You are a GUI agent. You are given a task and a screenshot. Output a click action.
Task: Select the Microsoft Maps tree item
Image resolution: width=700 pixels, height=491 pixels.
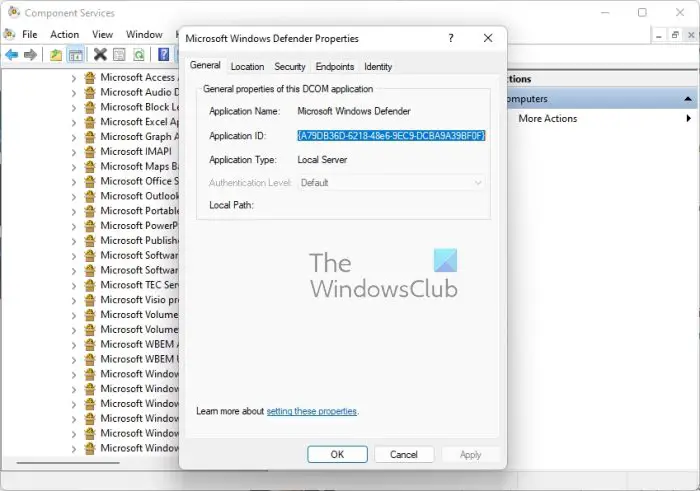click(139, 166)
